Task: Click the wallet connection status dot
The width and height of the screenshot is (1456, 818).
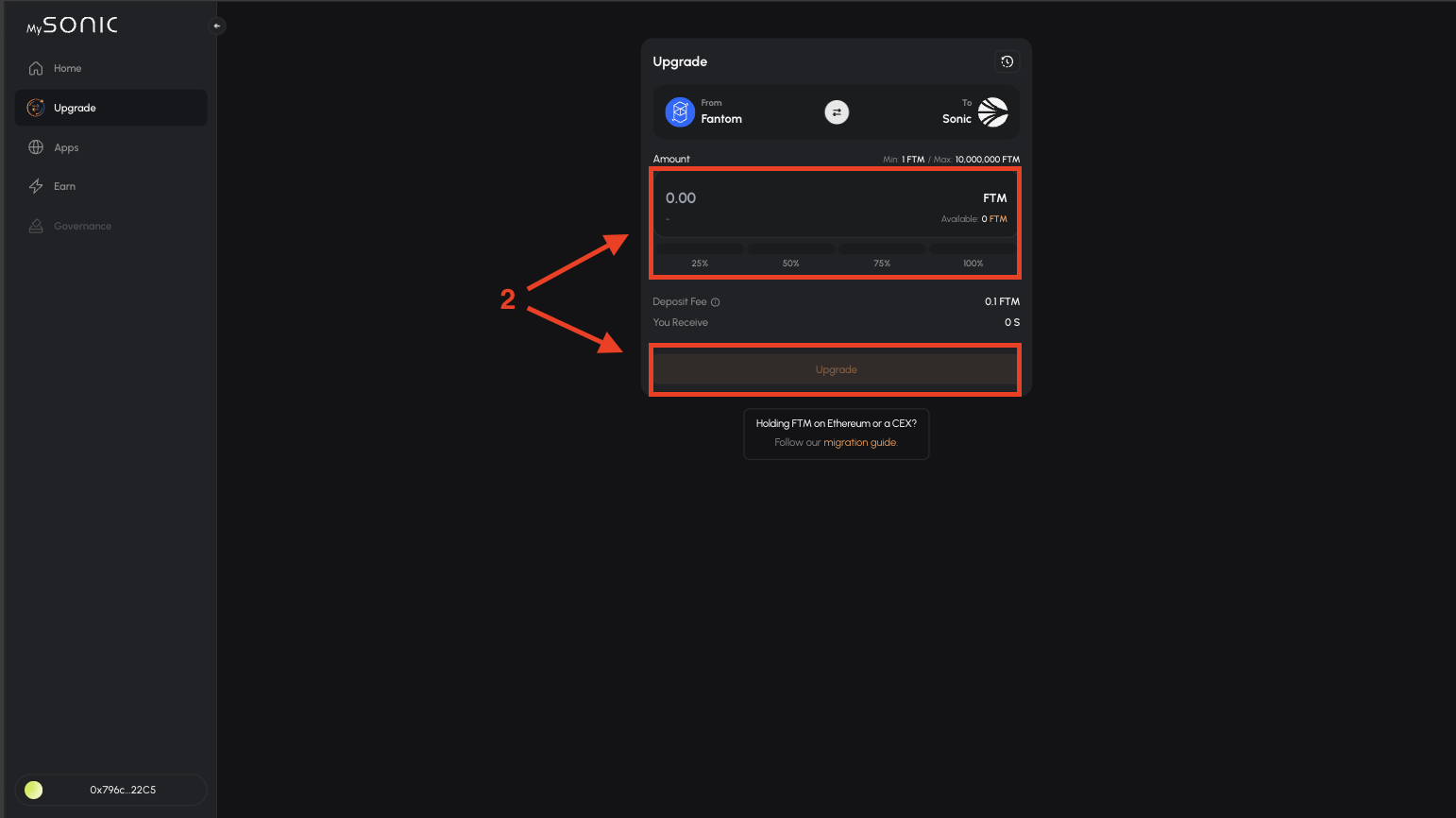Action: [x=33, y=790]
